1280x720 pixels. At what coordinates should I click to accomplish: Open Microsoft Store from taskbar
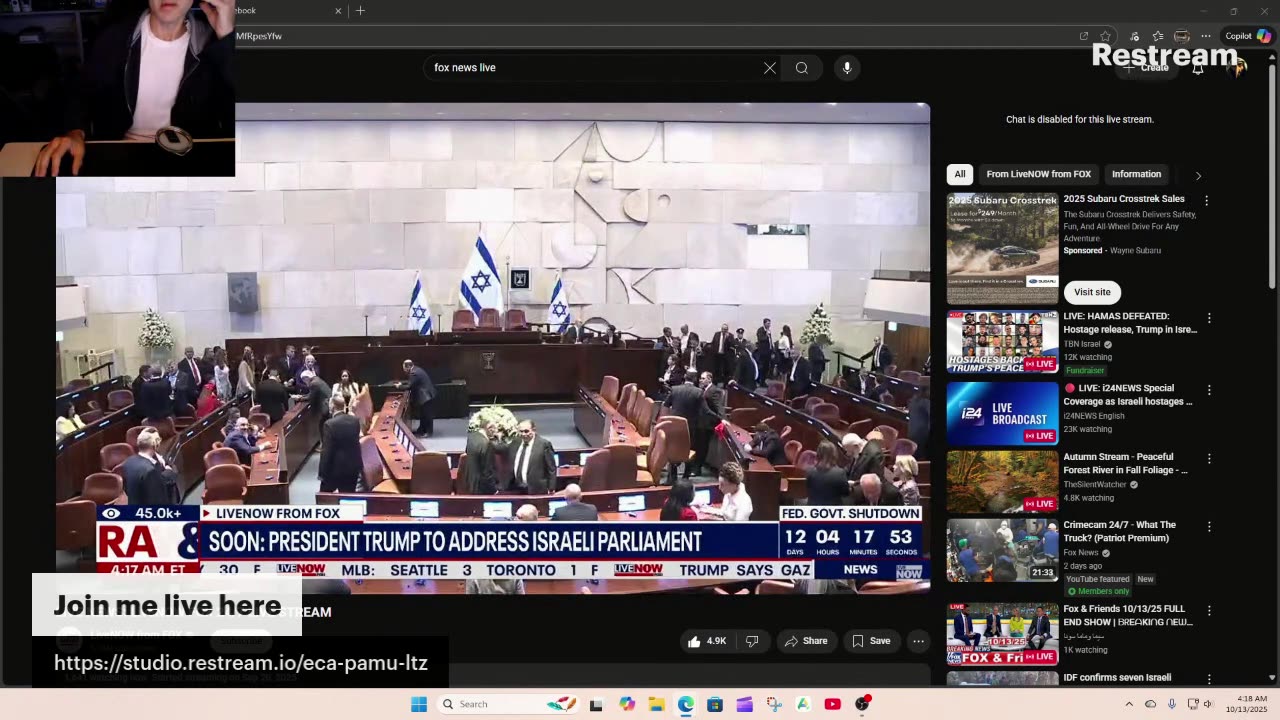coord(715,704)
